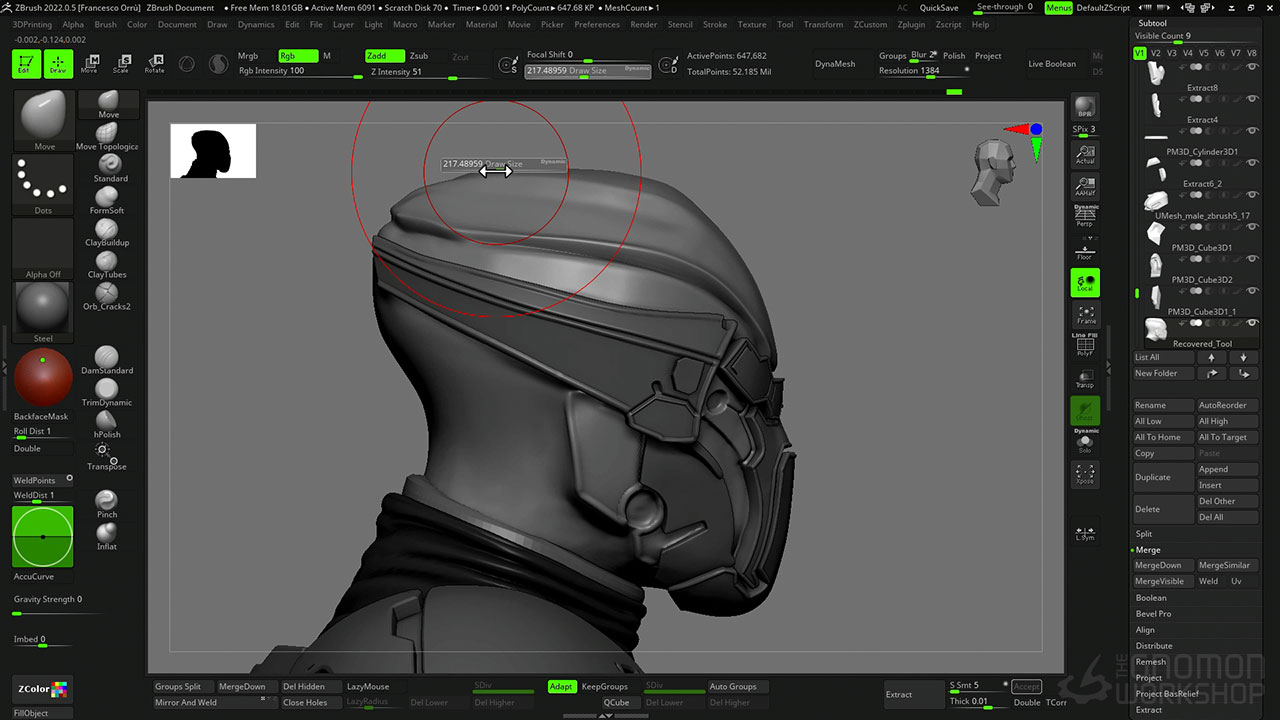Expand the Remesh subpalette
The width and height of the screenshot is (1280, 720).
coord(1151,662)
